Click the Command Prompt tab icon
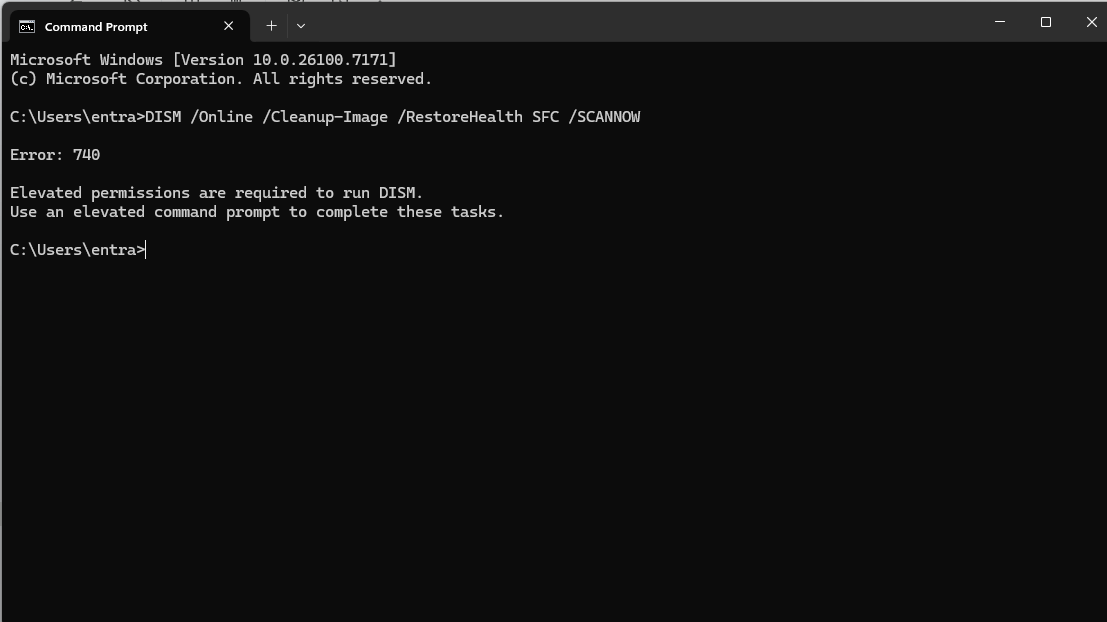The width and height of the screenshot is (1107, 622). tap(27, 26)
